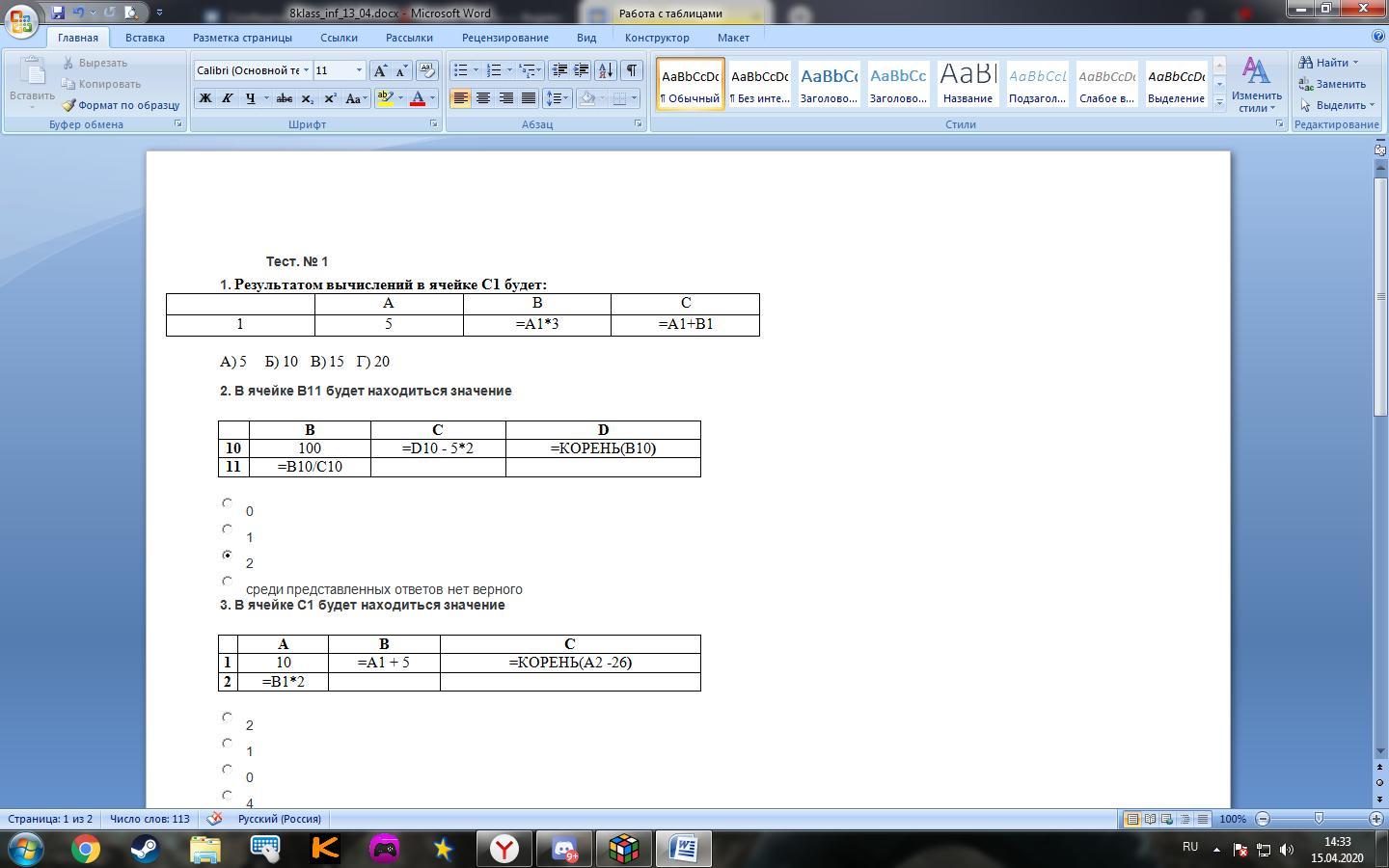Viewport: 1389px width, 868px height.
Task: Open line spacing dropdown
Action: coord(557,98)
